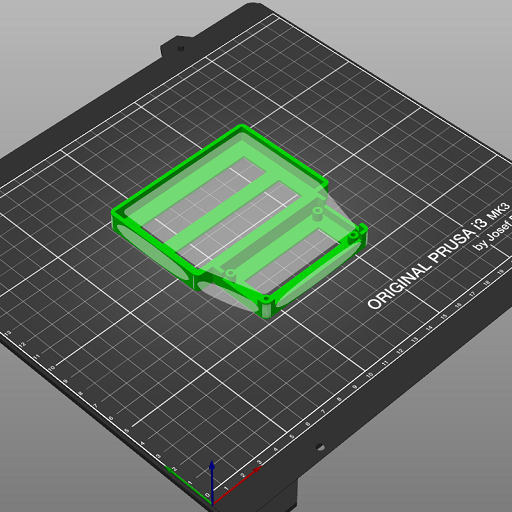Click the red X axis arrow at origin
This screenshot has width=512, height=512.
(x=237, y=485)
